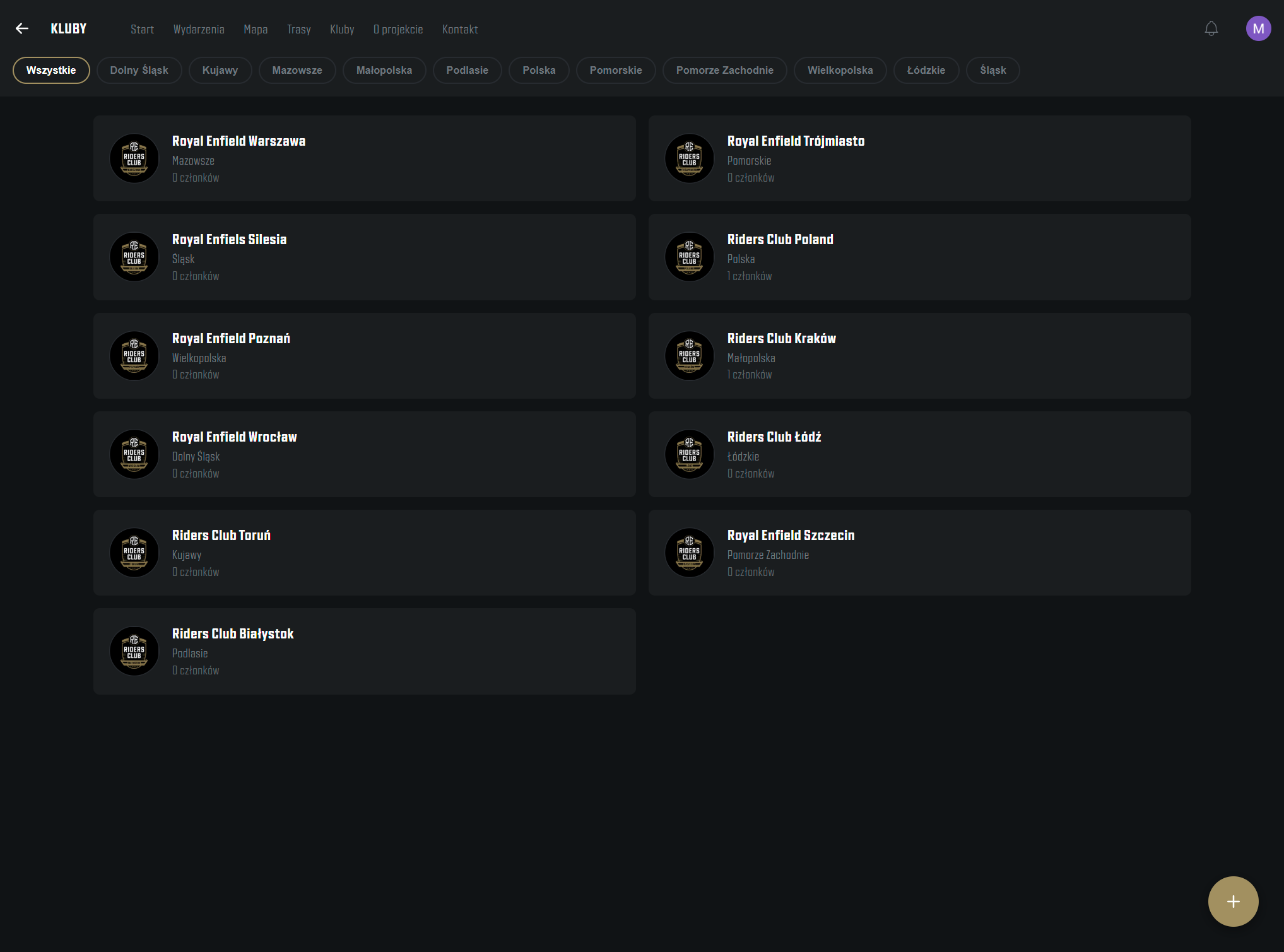Open the Riders Club Poland title
Viewport: 1284px width, 952px height.
pos(780,240)
